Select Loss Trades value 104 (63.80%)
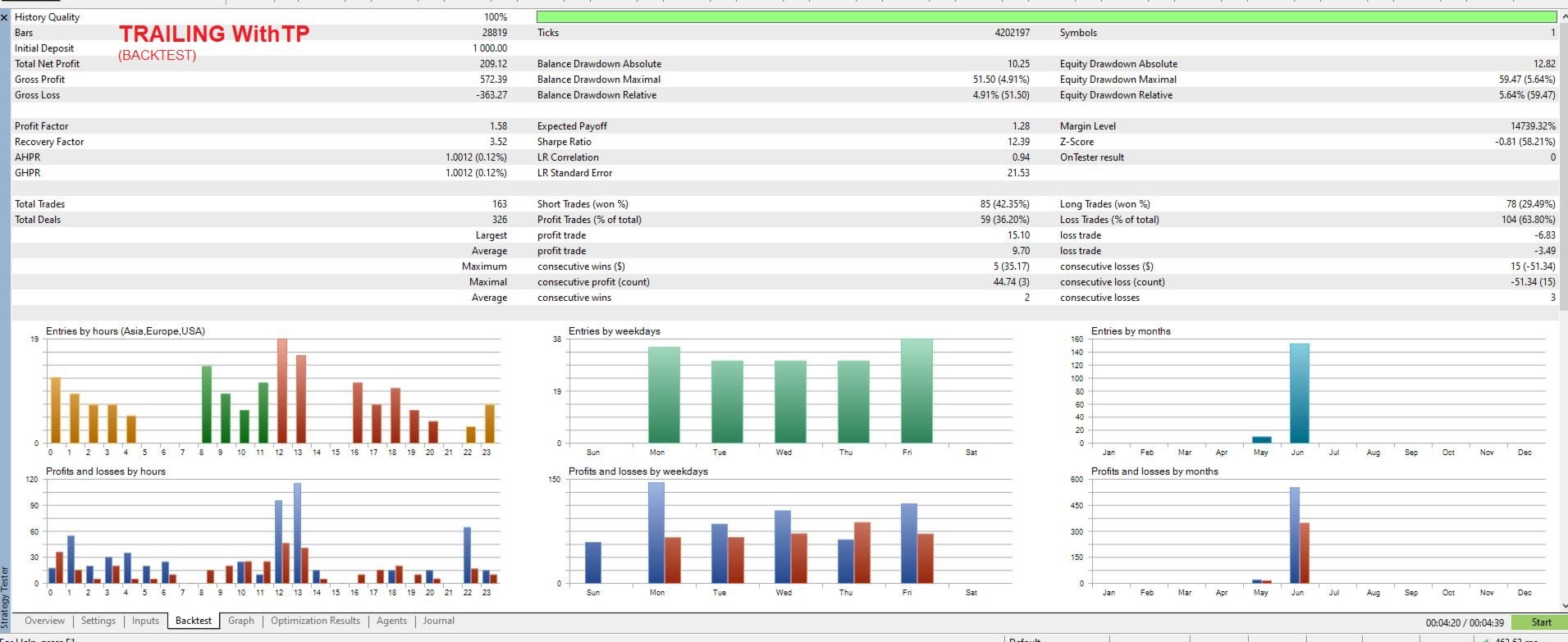Viewport: 1568px width, 642px height. (x=1529, y=220)
